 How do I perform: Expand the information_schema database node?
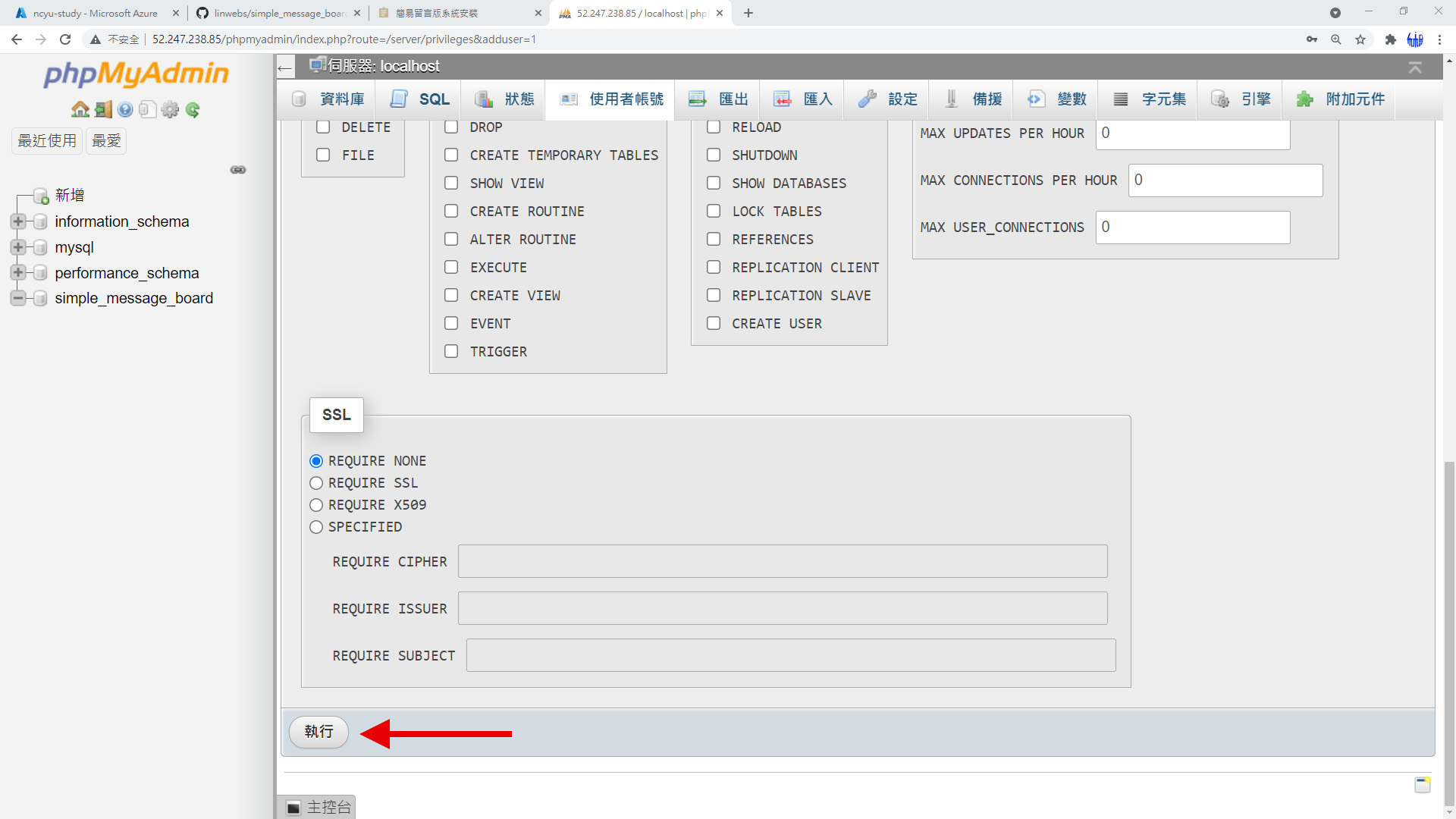17,221
